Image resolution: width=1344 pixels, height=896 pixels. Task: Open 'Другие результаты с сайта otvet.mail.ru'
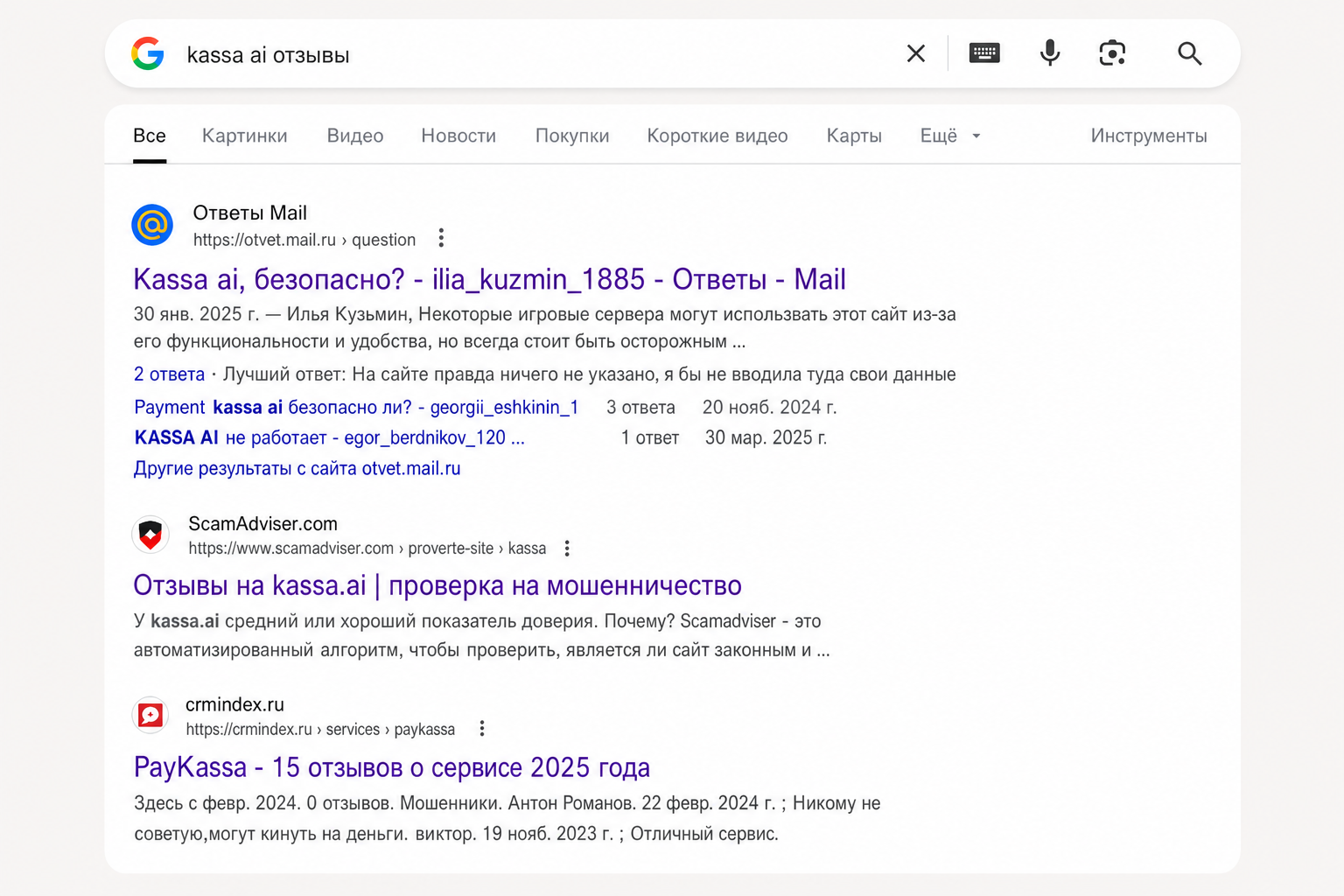(x=297, y=468)
